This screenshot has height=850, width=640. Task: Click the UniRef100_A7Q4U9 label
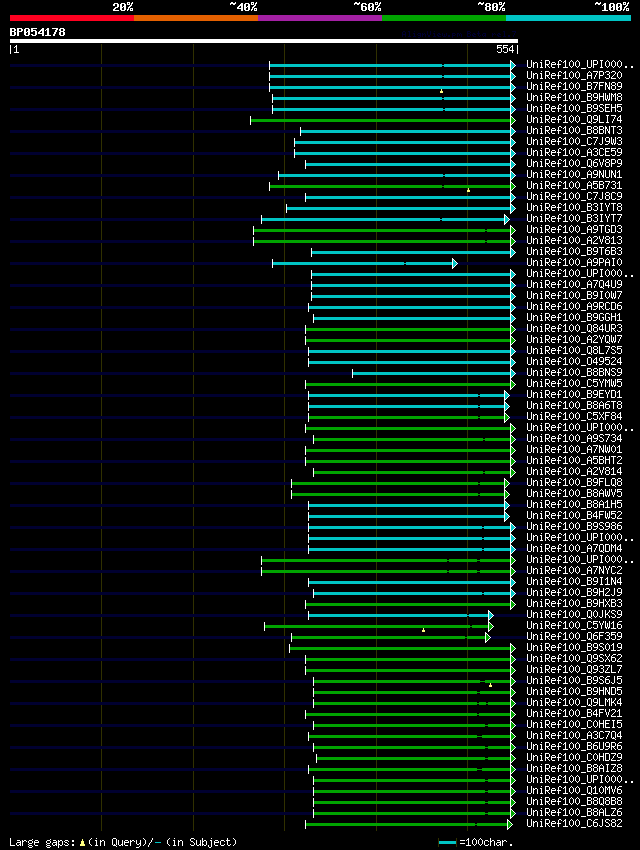(x=574, y=284)
